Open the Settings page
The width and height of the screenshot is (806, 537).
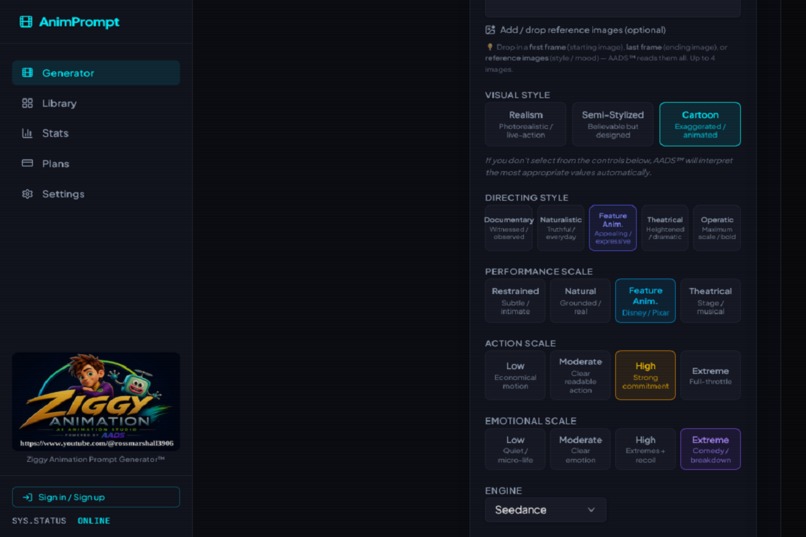(x=96, y=194)
